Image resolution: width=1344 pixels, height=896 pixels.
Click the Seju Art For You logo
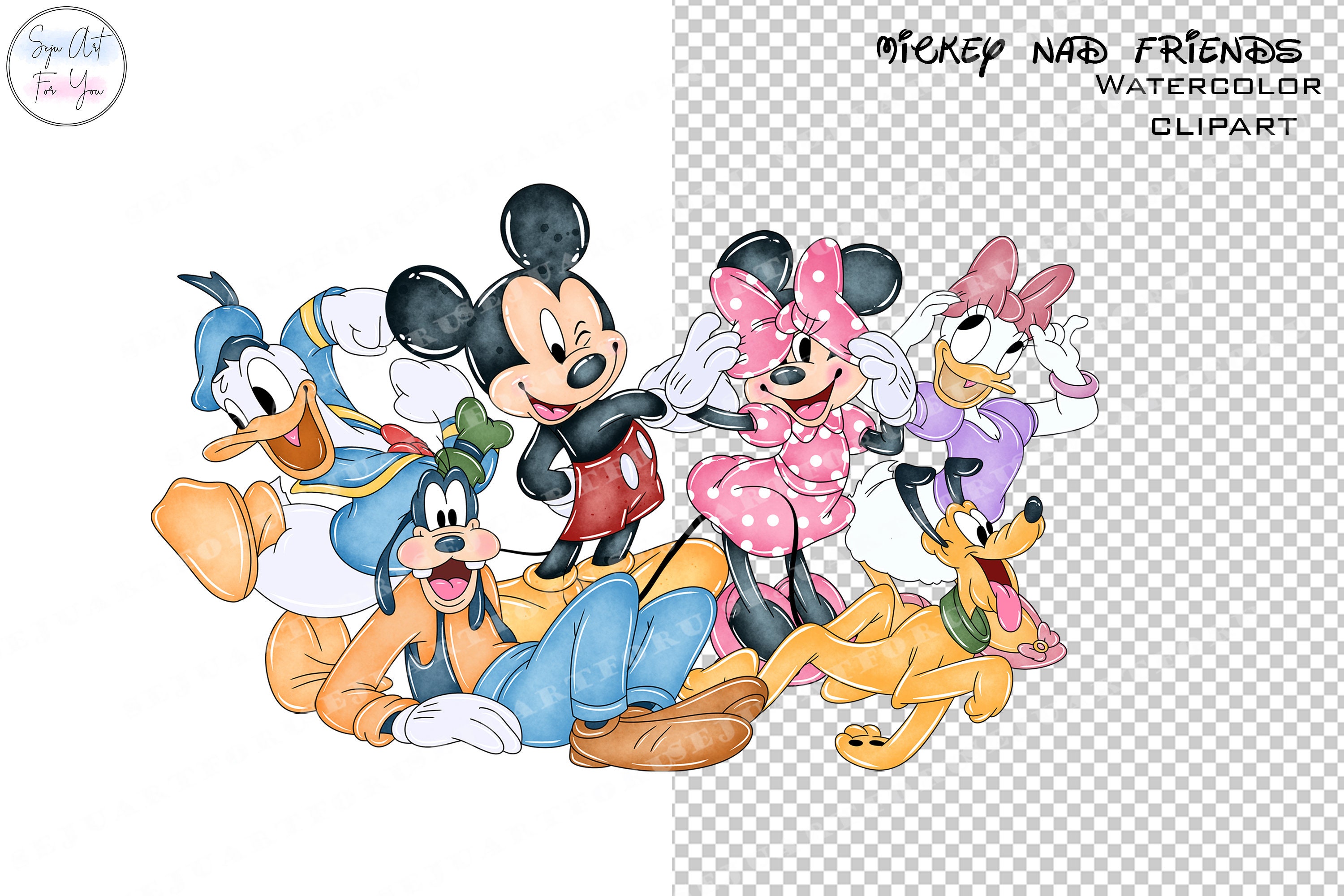pyautogui.click(x=66, y=66)
